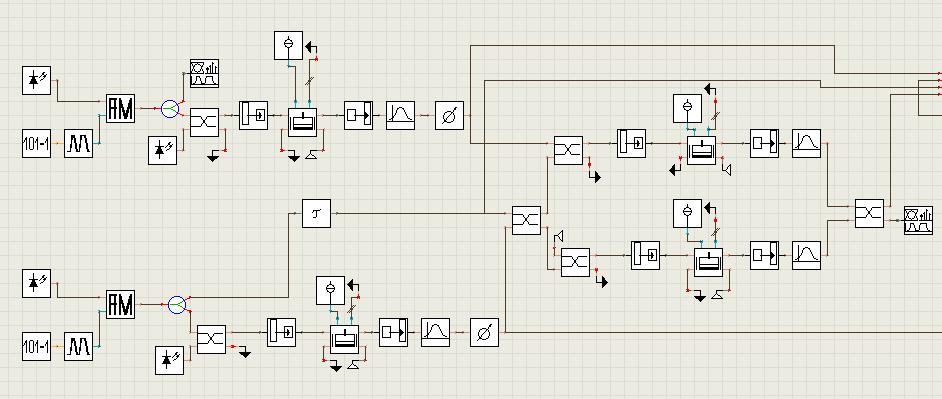
Task: Select the DC bias source above the upper transmitter SOA
Action: [x=288, y=45]
